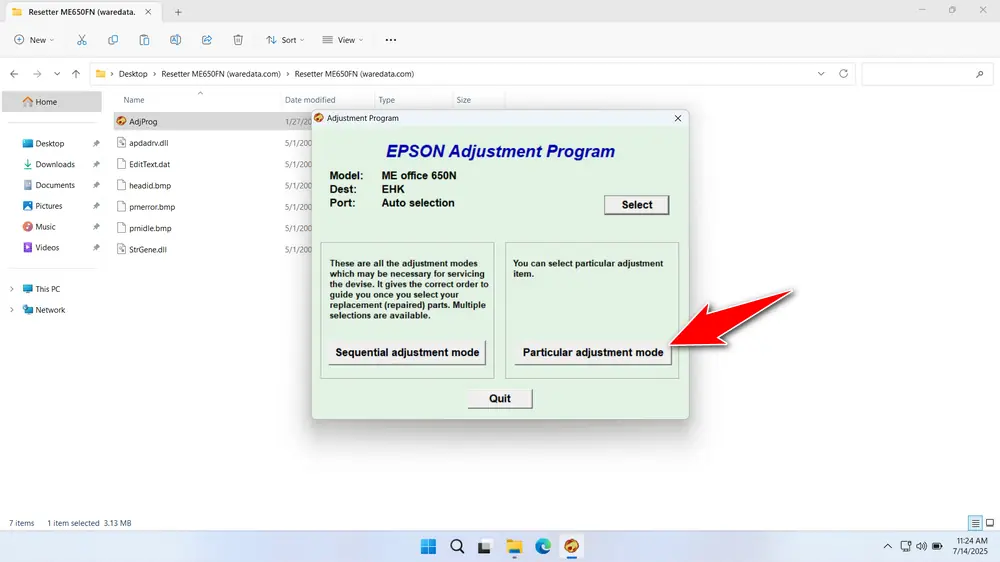Open the Sort dropdown

285,40
